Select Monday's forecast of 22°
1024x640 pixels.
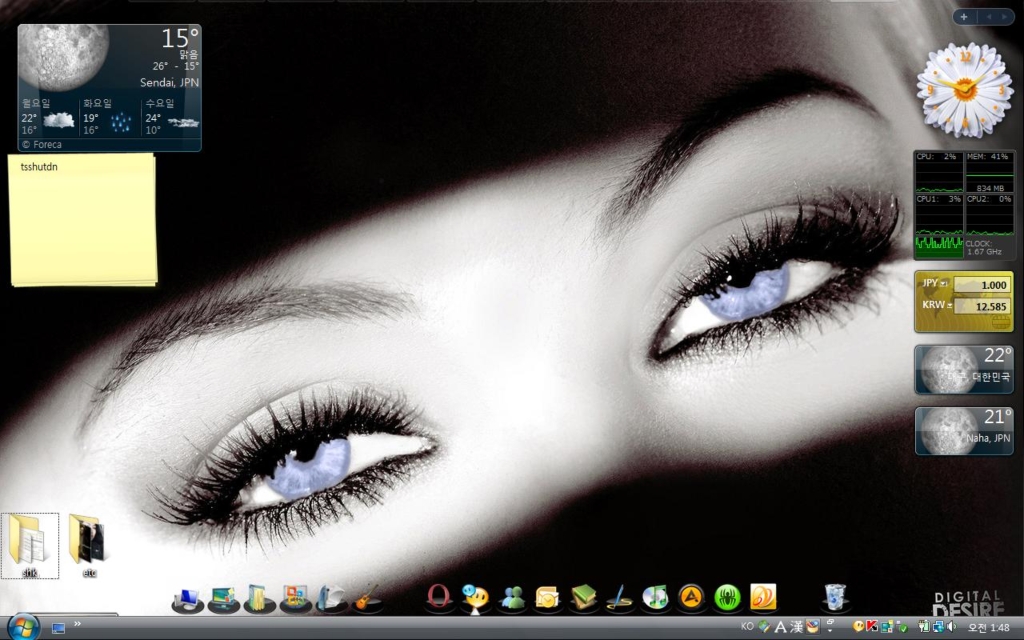(x=48, y=116)
